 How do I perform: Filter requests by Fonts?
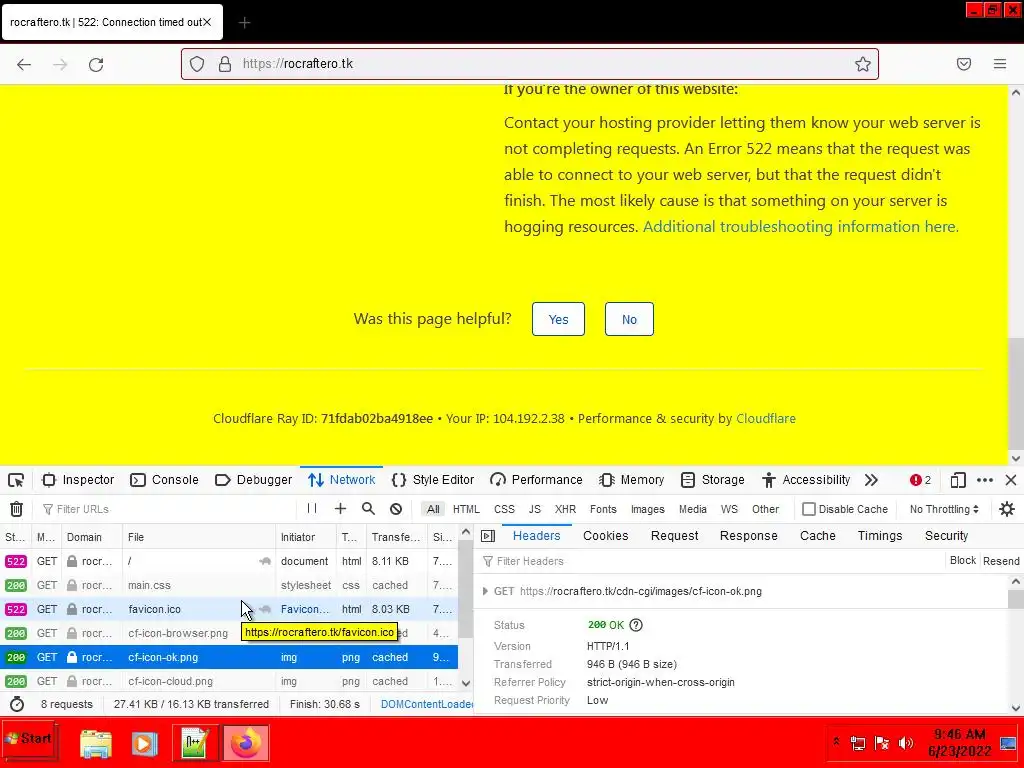point(603,509)
